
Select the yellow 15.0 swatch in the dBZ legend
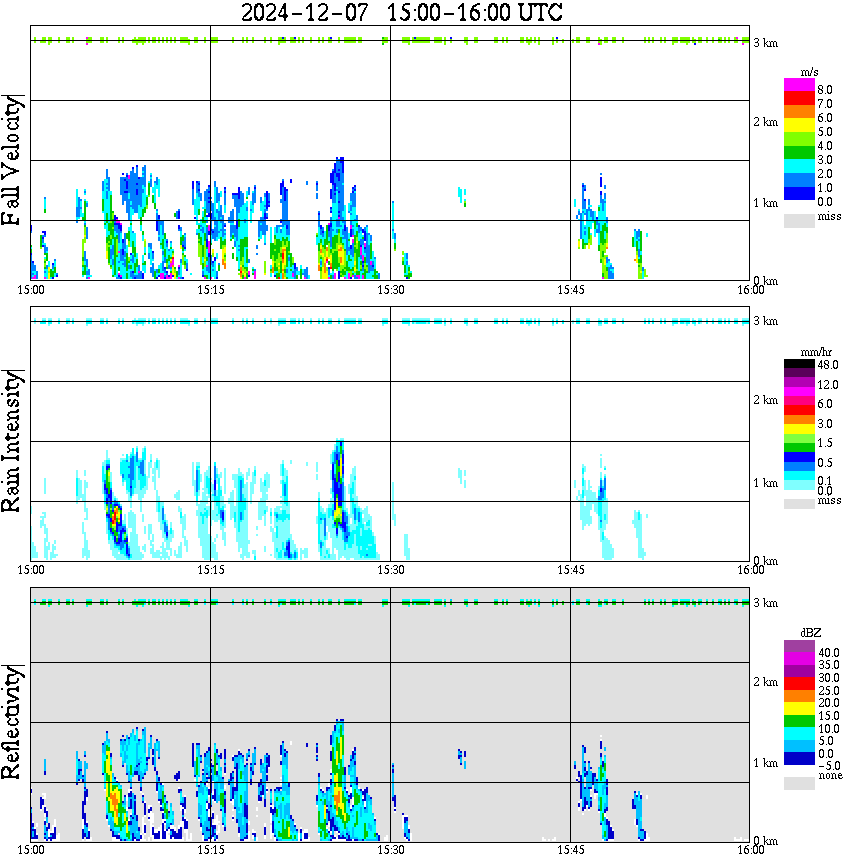[799, 709]
